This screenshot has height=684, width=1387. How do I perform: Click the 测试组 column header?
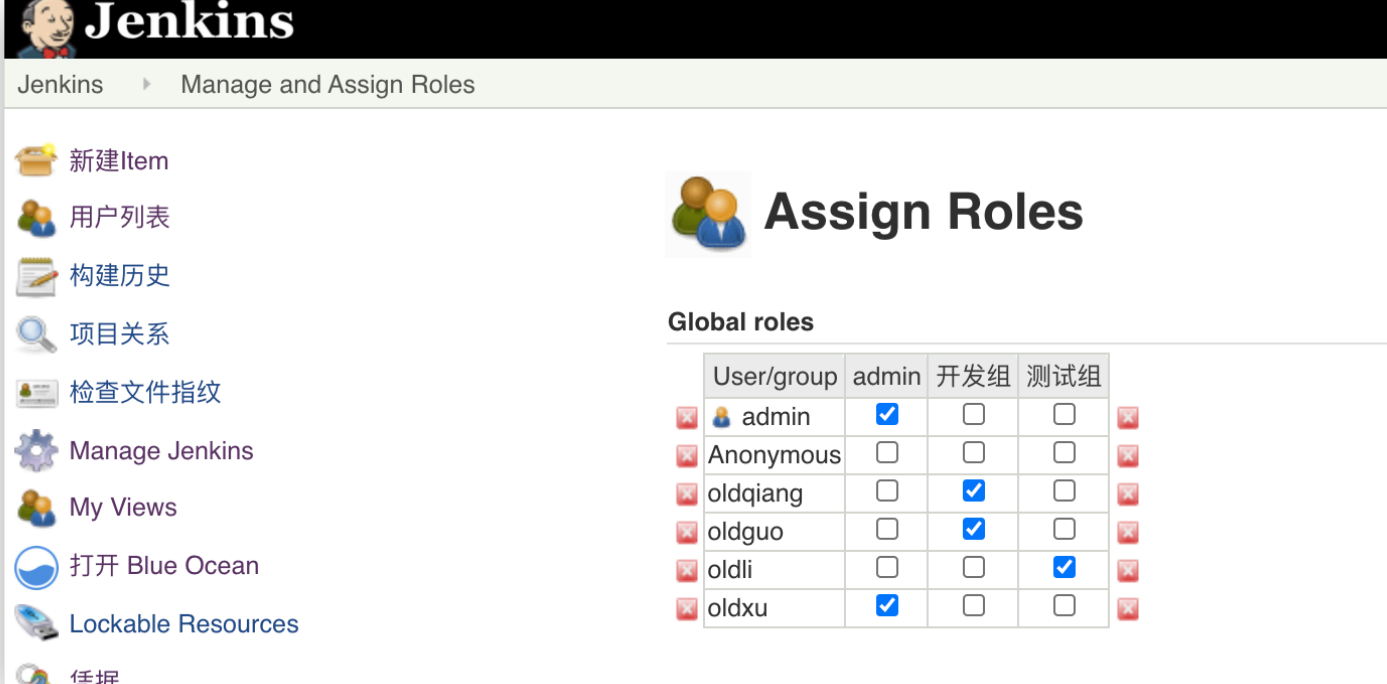[x=1063, y=377]
